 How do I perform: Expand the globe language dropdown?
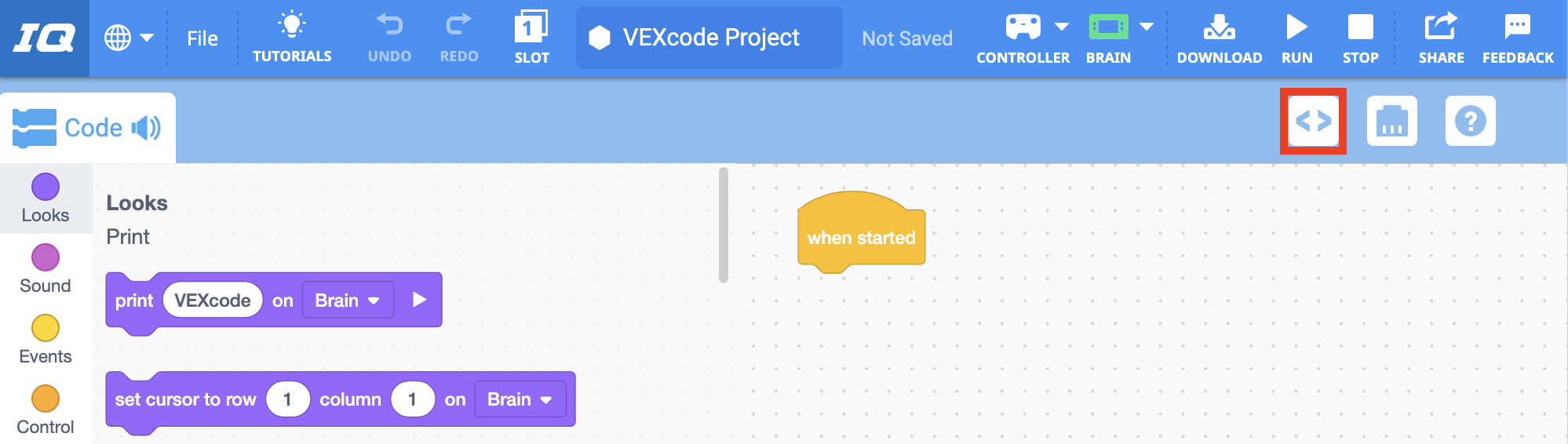pos(129,38)
